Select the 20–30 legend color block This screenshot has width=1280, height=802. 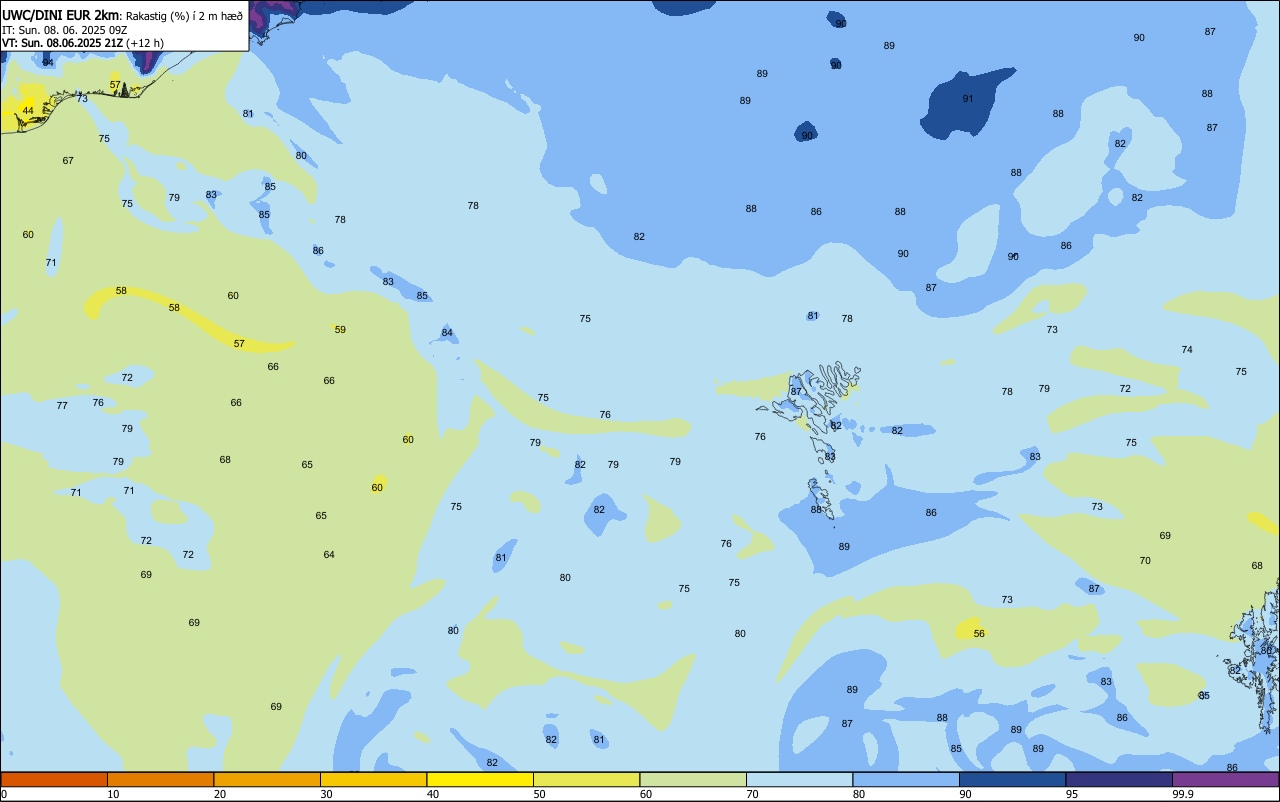click(267, 779)
